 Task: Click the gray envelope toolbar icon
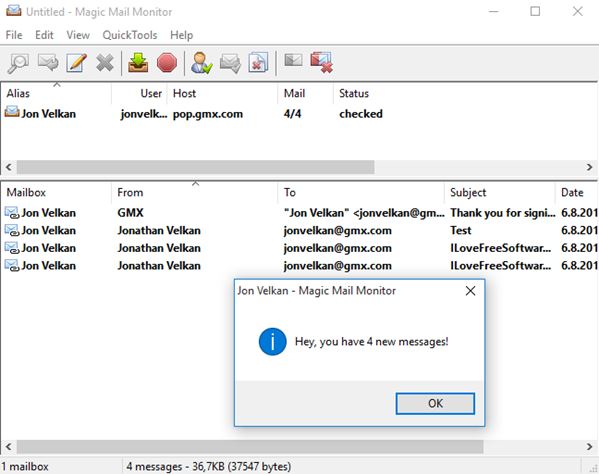pyautogui.click(x=293, y=60)
